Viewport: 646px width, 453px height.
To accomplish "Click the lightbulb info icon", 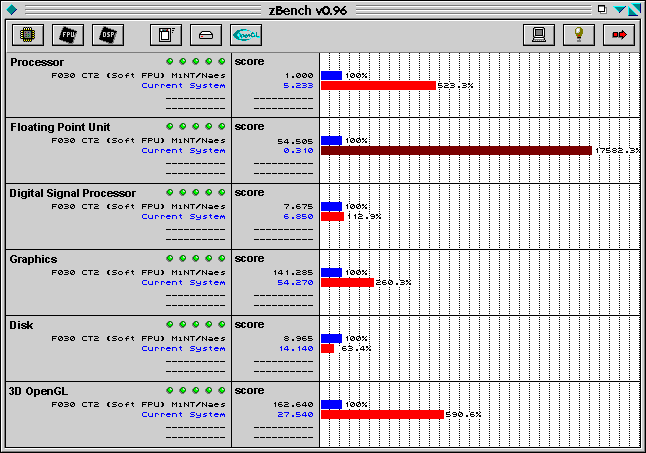I will [x=578, y=35].
